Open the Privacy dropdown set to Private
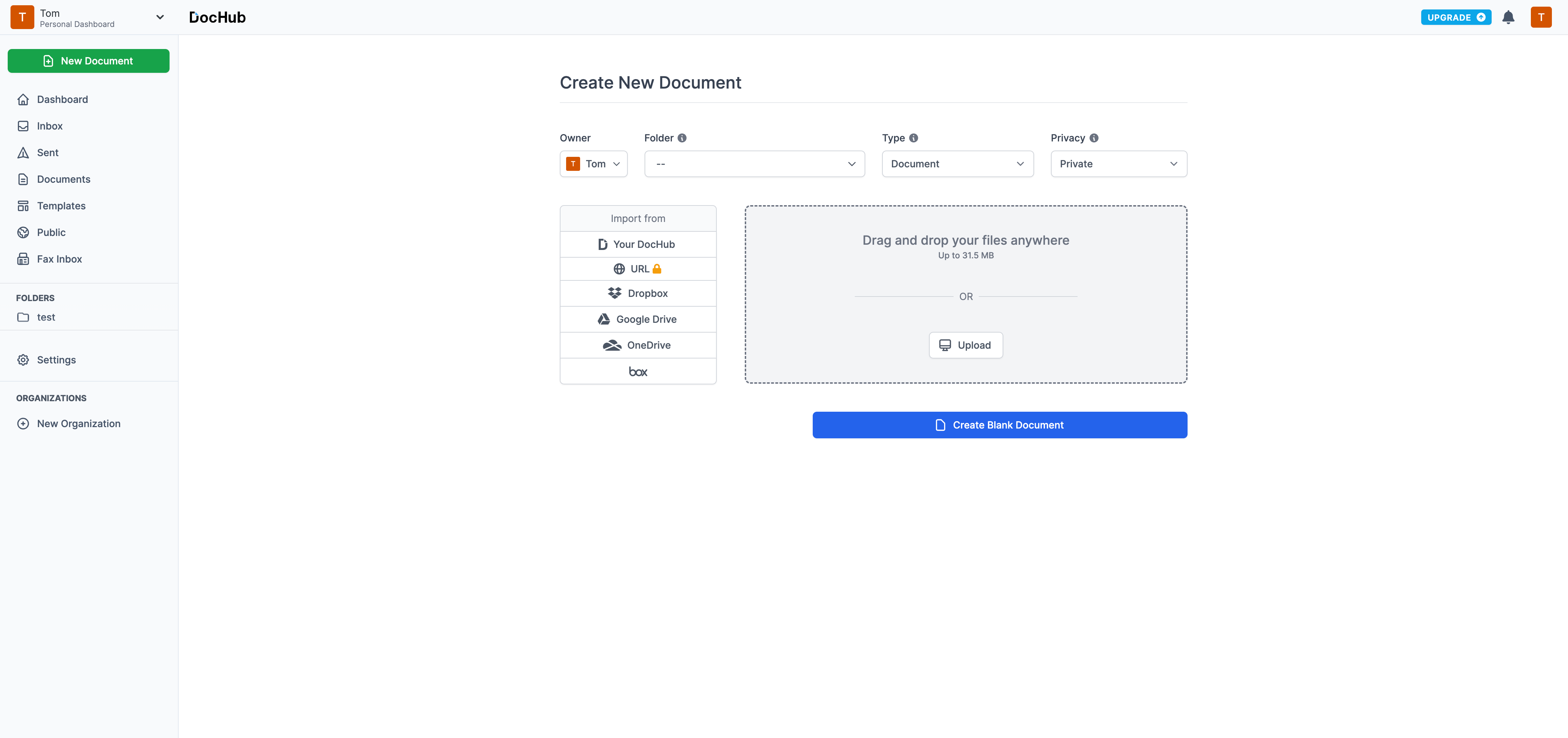 click(x=1118, y=163)
